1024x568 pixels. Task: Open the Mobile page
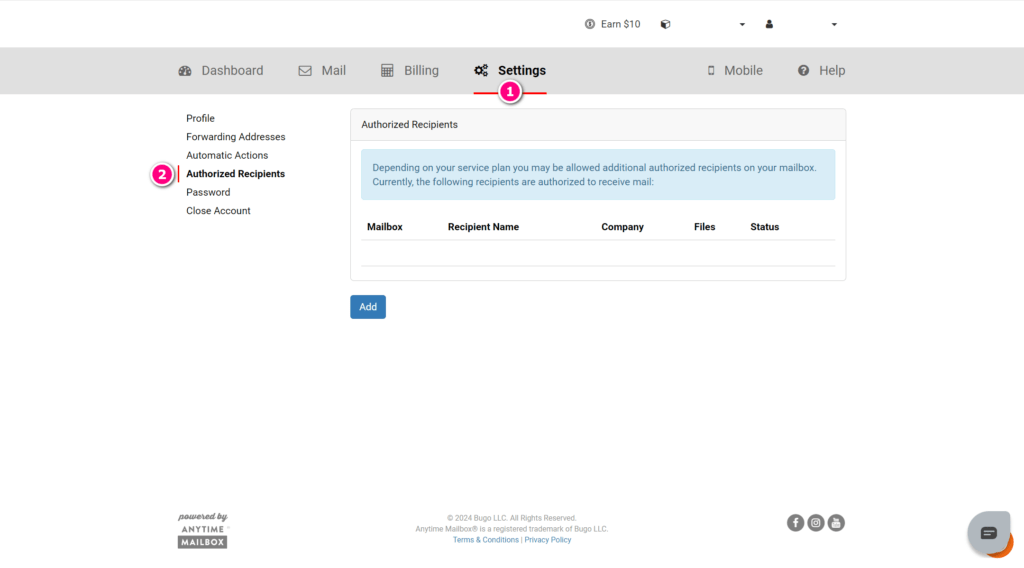734,70
